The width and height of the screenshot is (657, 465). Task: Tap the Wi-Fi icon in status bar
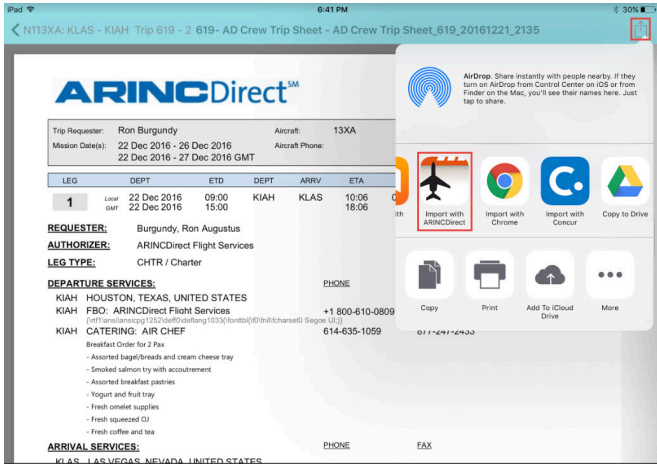(31, 9)
